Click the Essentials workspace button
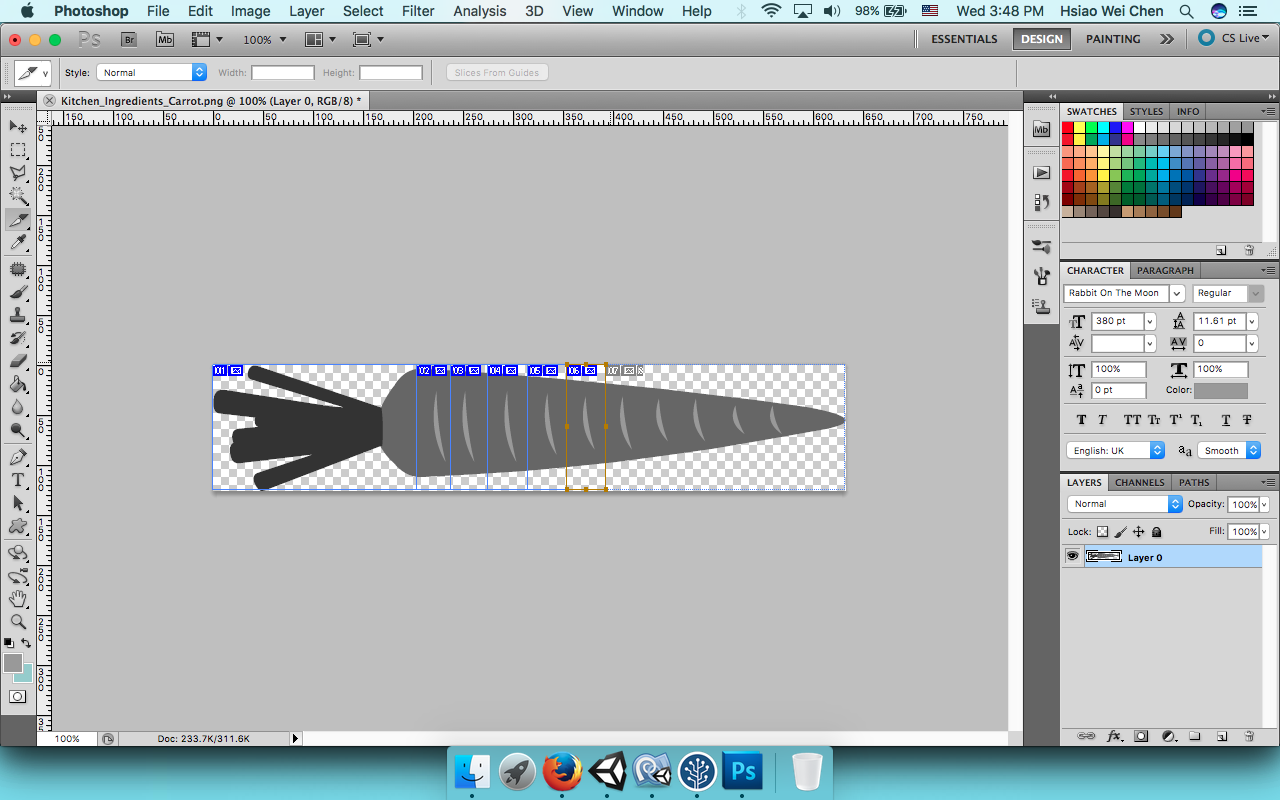Image resolution: width=1280 pixels, height=800 pixels. [964, 39]
